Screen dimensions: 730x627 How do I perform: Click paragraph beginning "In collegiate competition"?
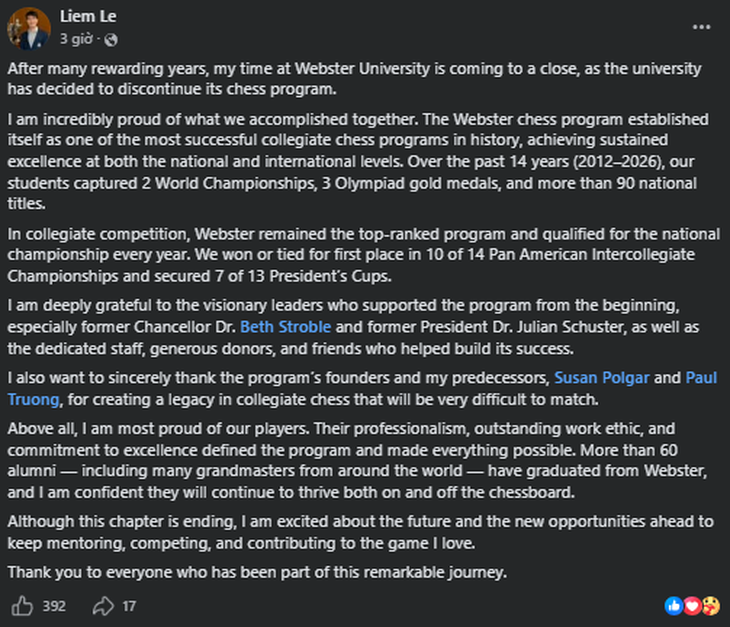click(364, 255)
